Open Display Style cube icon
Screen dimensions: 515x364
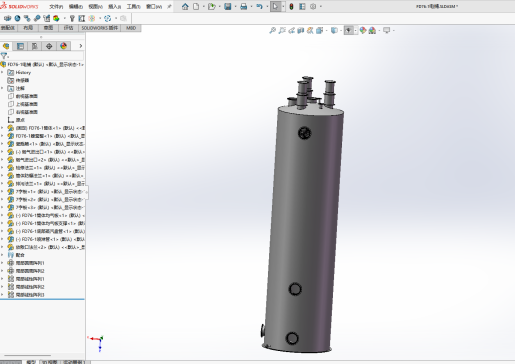[x=334, y=31]
